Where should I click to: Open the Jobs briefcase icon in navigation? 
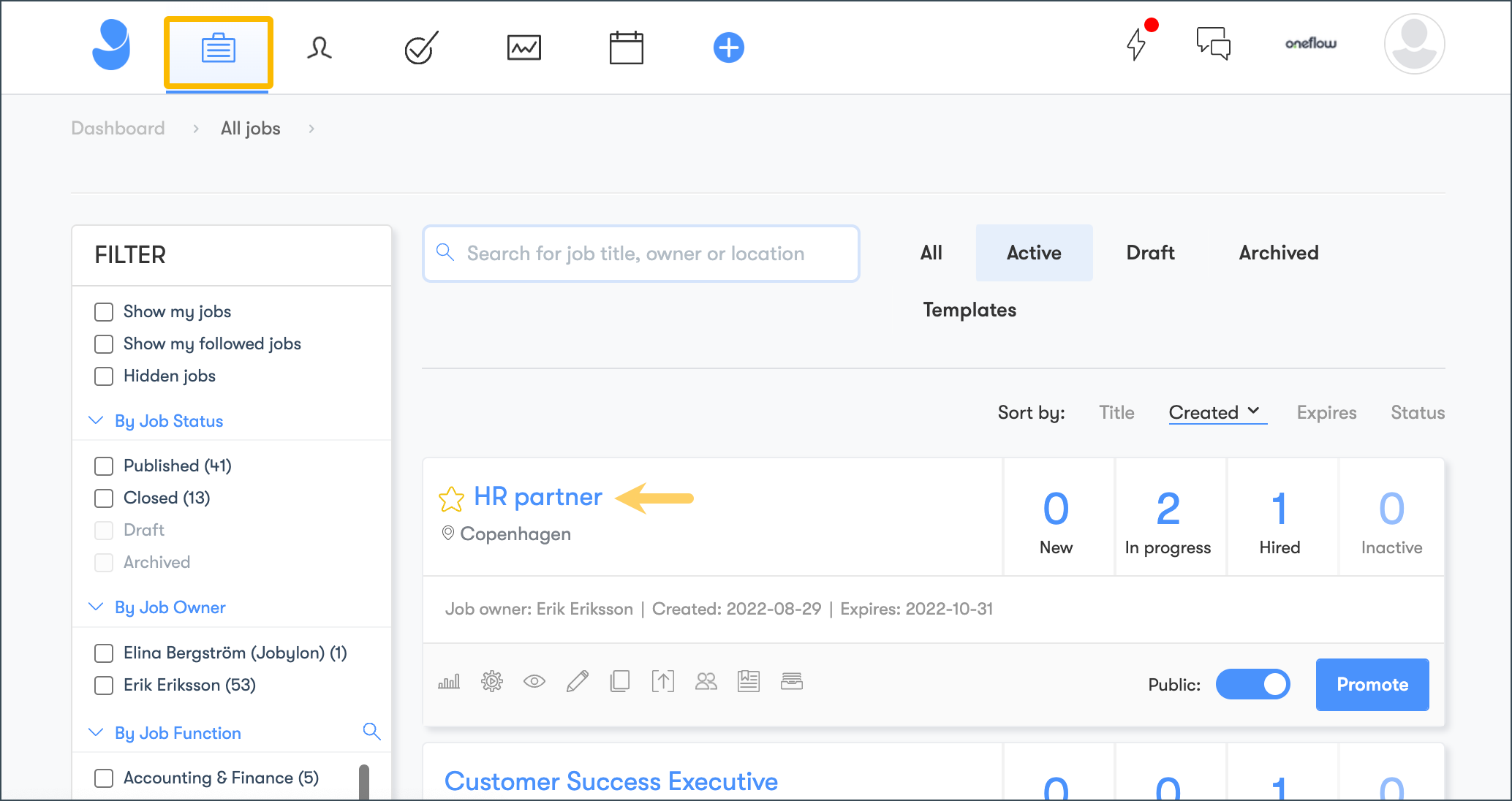218,48
